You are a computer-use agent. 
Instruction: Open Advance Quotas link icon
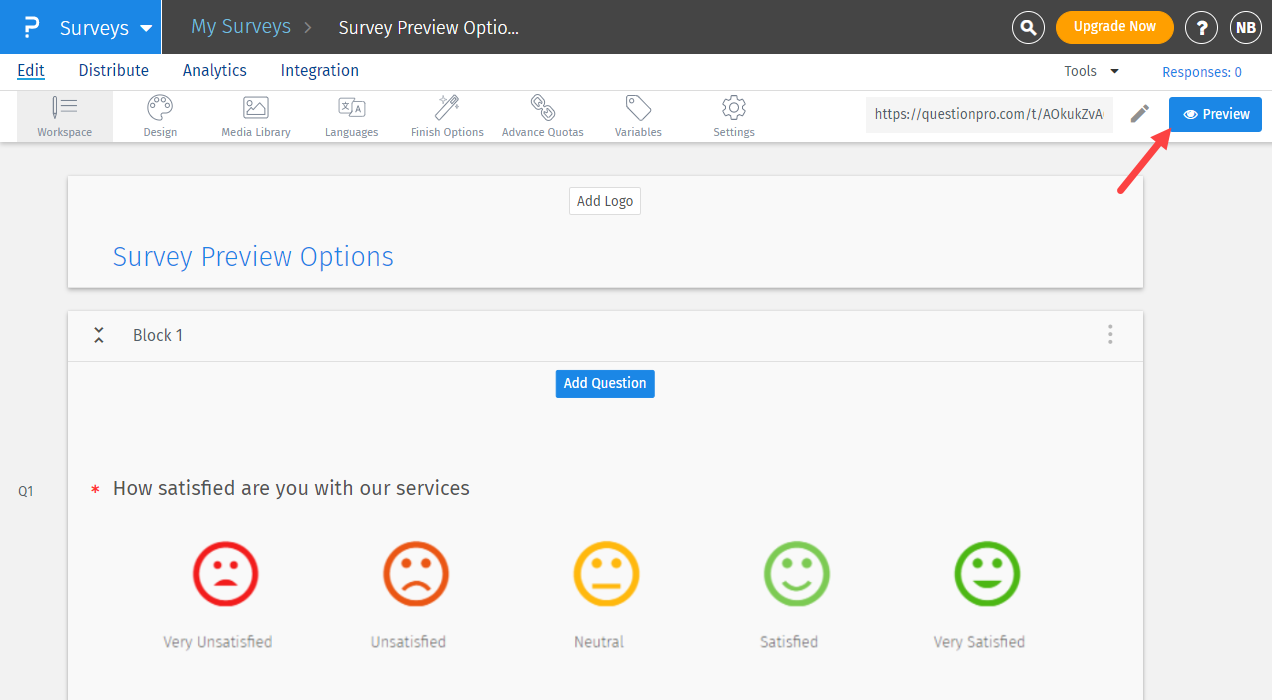click(x=542, y=108)
